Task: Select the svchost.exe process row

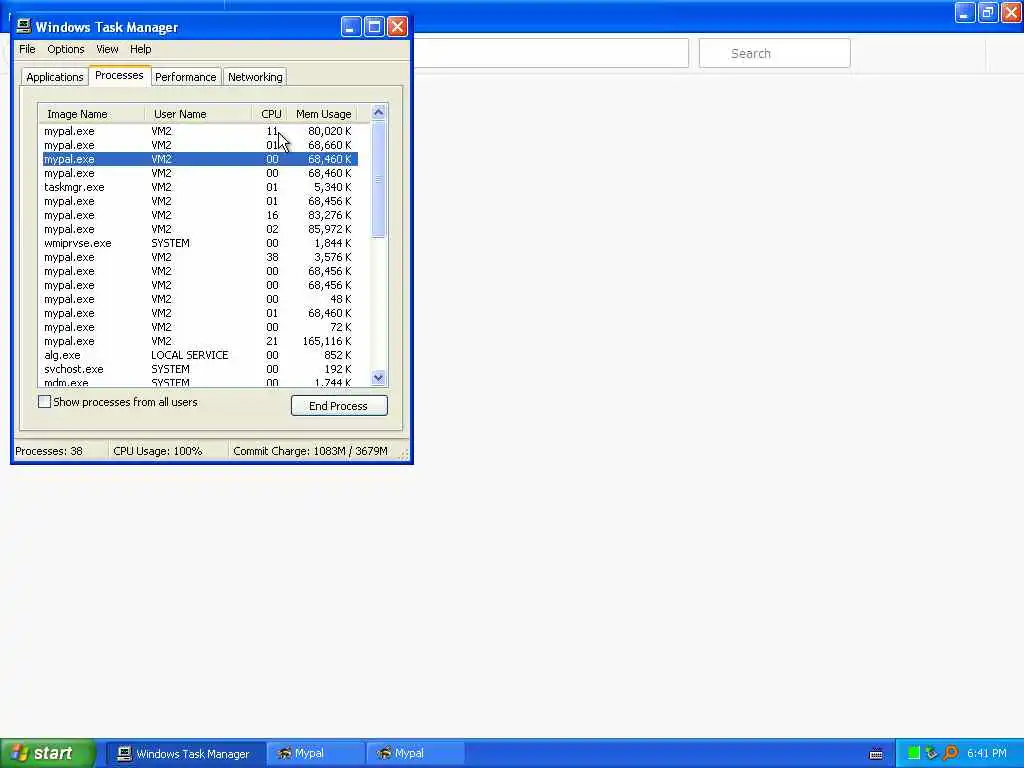Action: tap(200, 369)
